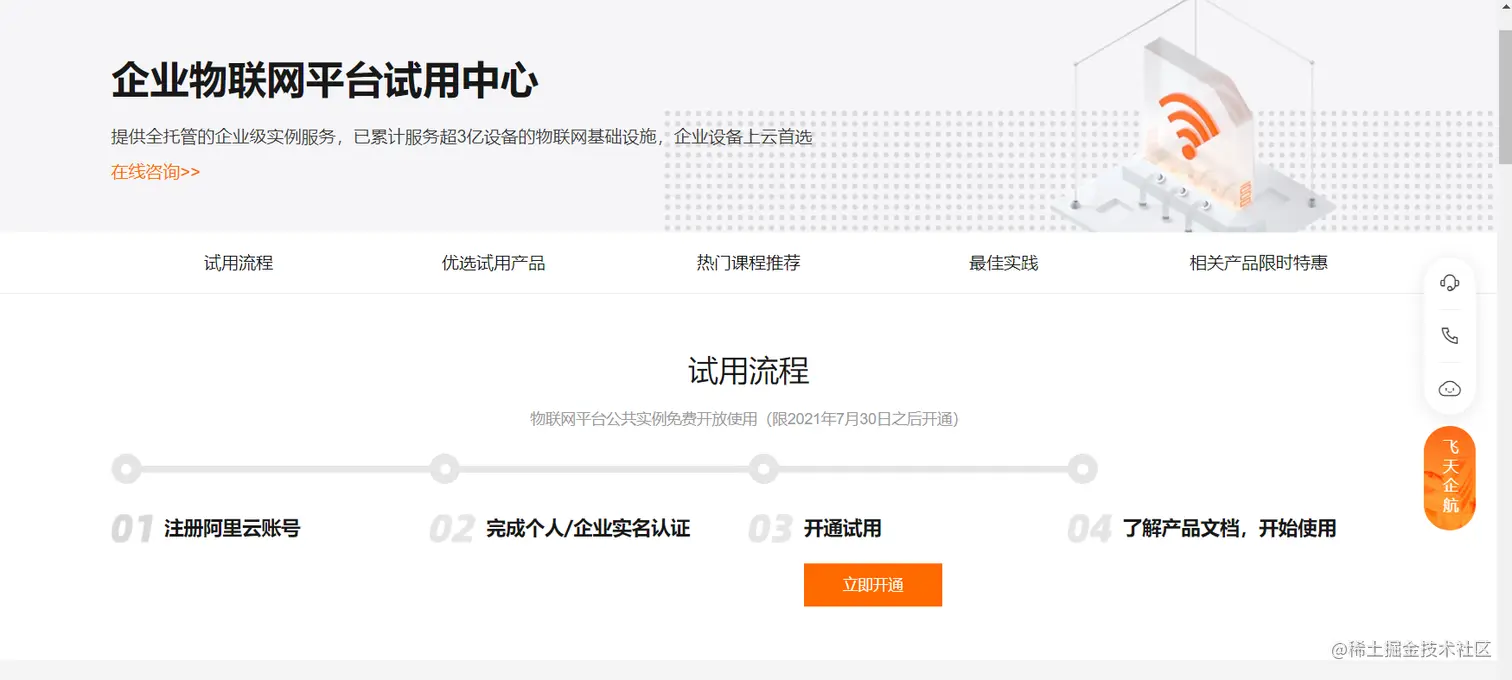Select step 03 开通试用 text
The width and height of the screenshot is (1512, 680).
tap(843, 528)
